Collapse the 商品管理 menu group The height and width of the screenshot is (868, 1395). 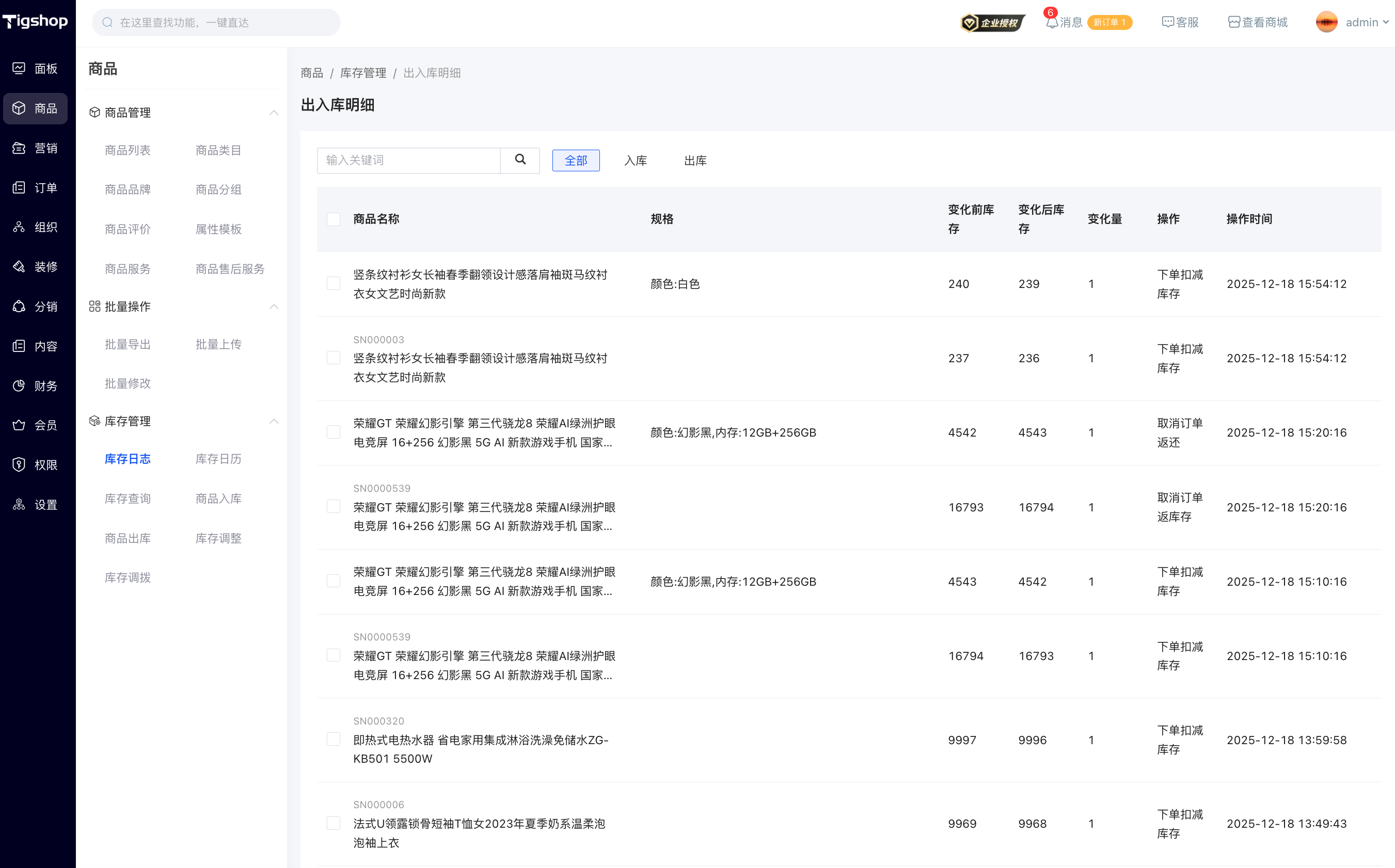(x=273, y=112)
